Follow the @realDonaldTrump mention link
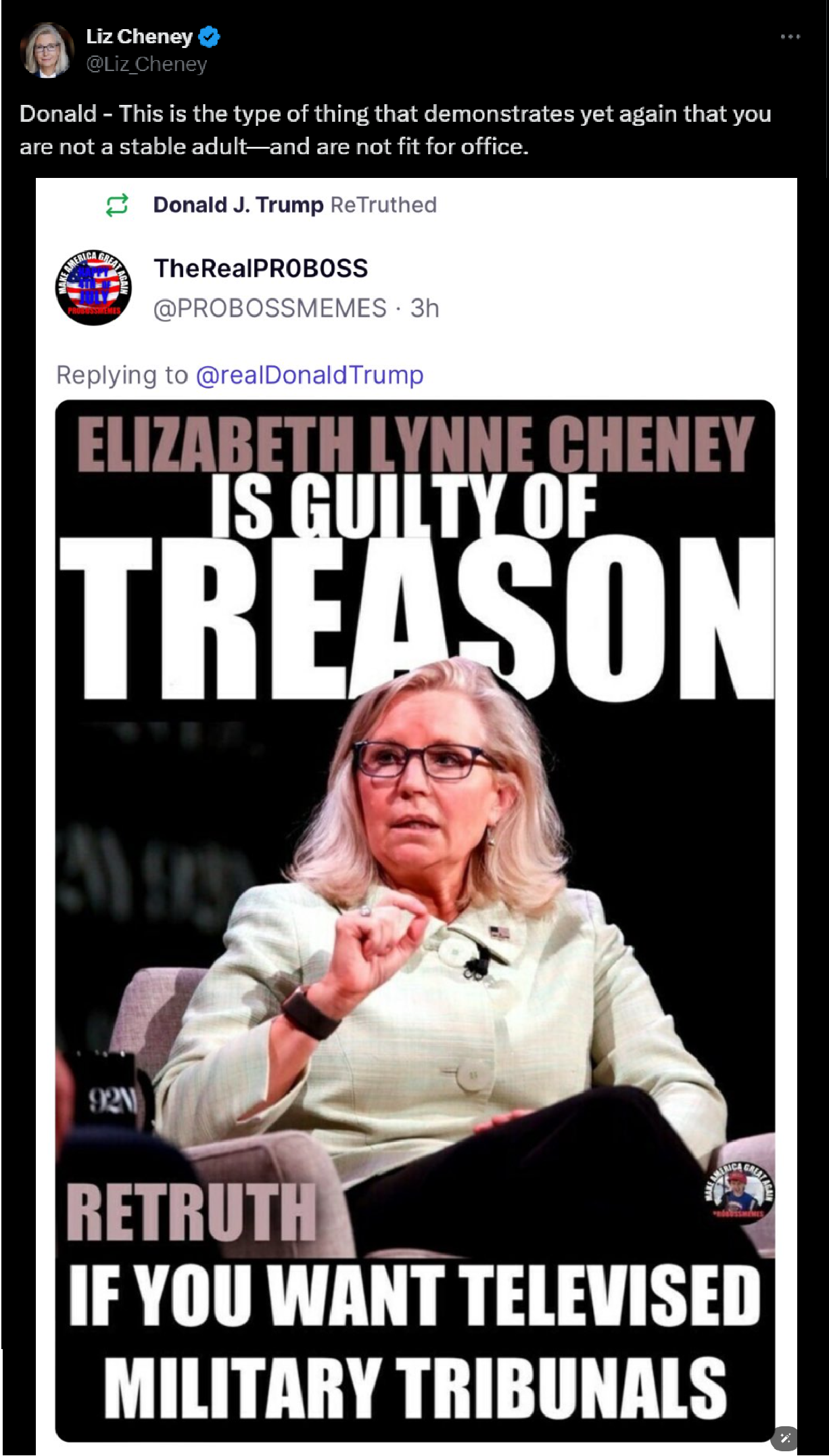829x1456 pixels. [x=310, y=375]
